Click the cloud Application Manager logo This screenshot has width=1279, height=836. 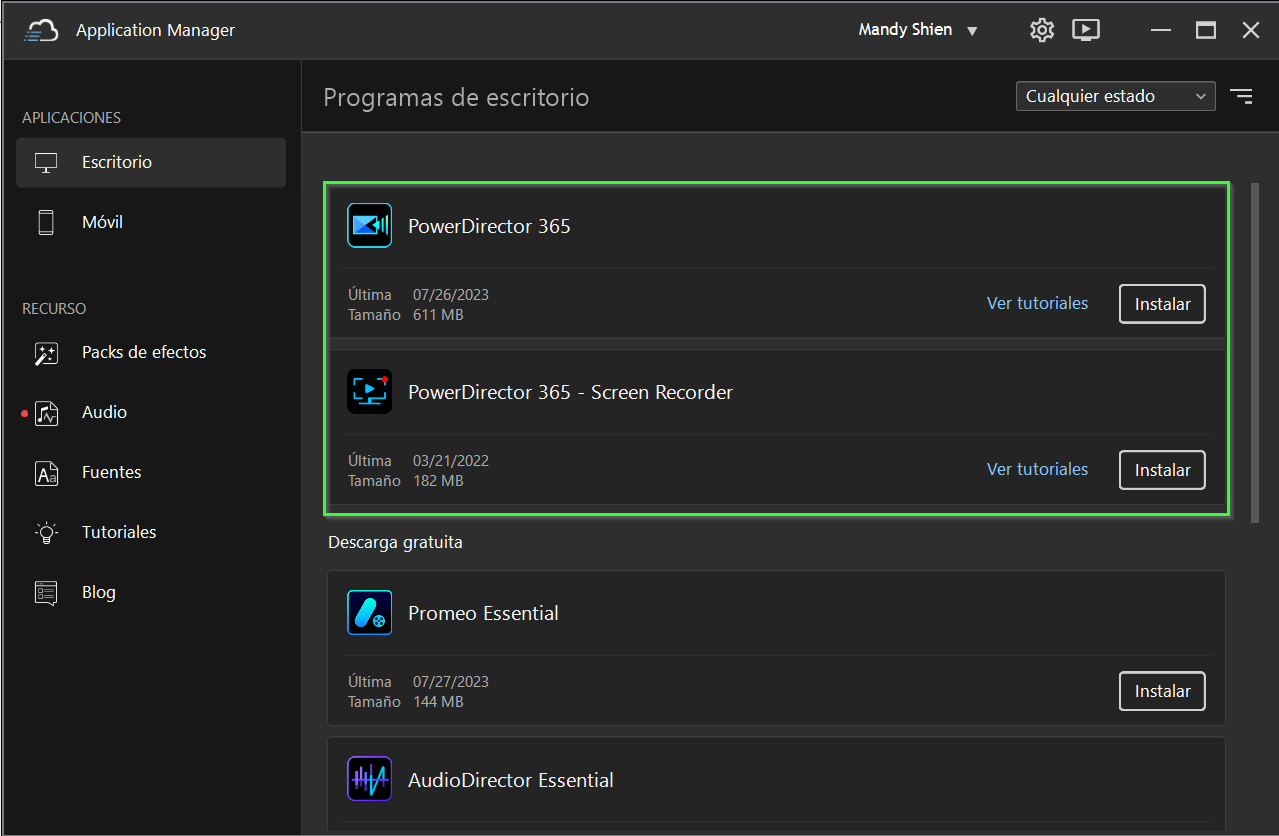tap(42, 30)
